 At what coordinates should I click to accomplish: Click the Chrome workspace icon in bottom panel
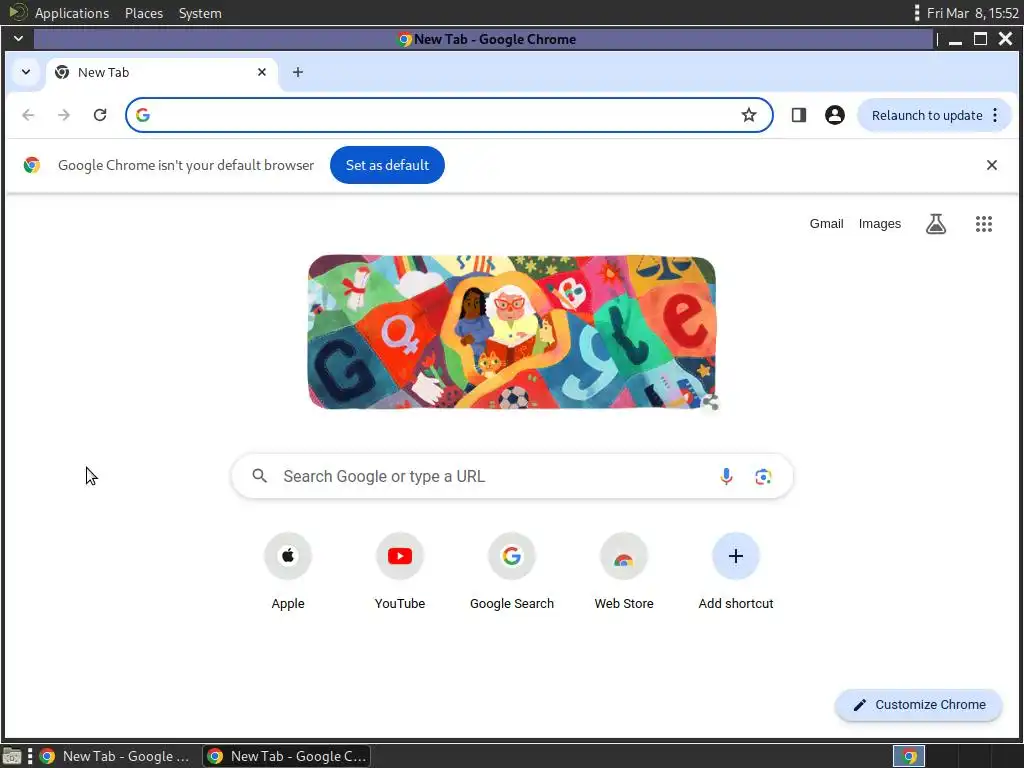(908, 756)
